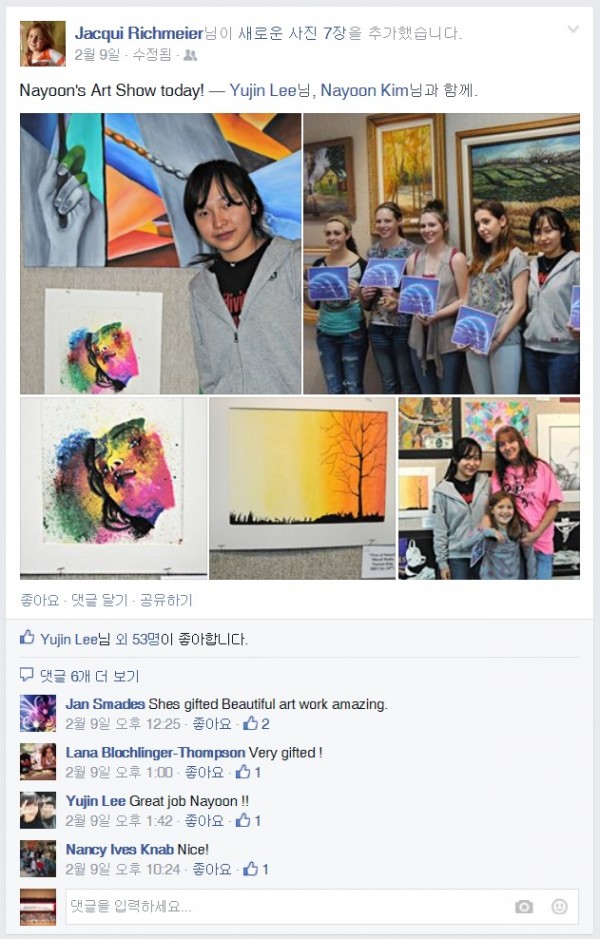Like the post with 좋아요
The width and height of the screenshot is (600, 939).
pos(40,600)
